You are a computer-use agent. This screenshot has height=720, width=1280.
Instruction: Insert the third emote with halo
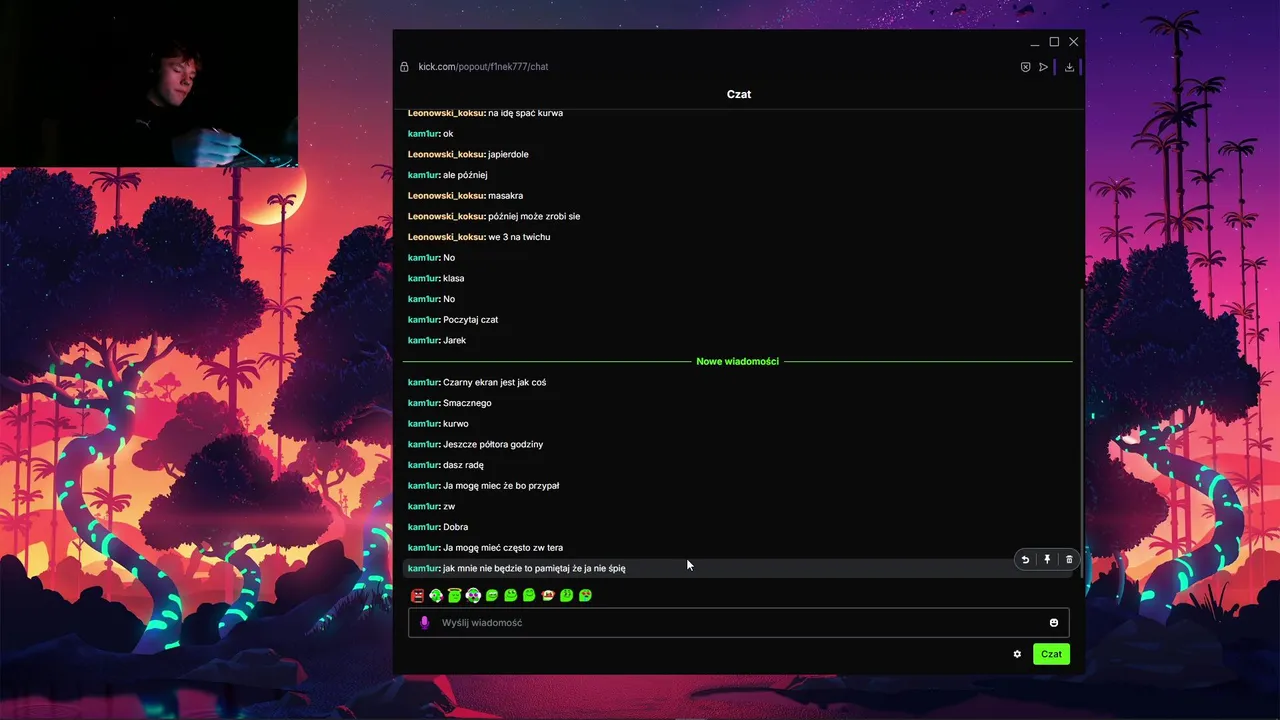click(454, 595)
